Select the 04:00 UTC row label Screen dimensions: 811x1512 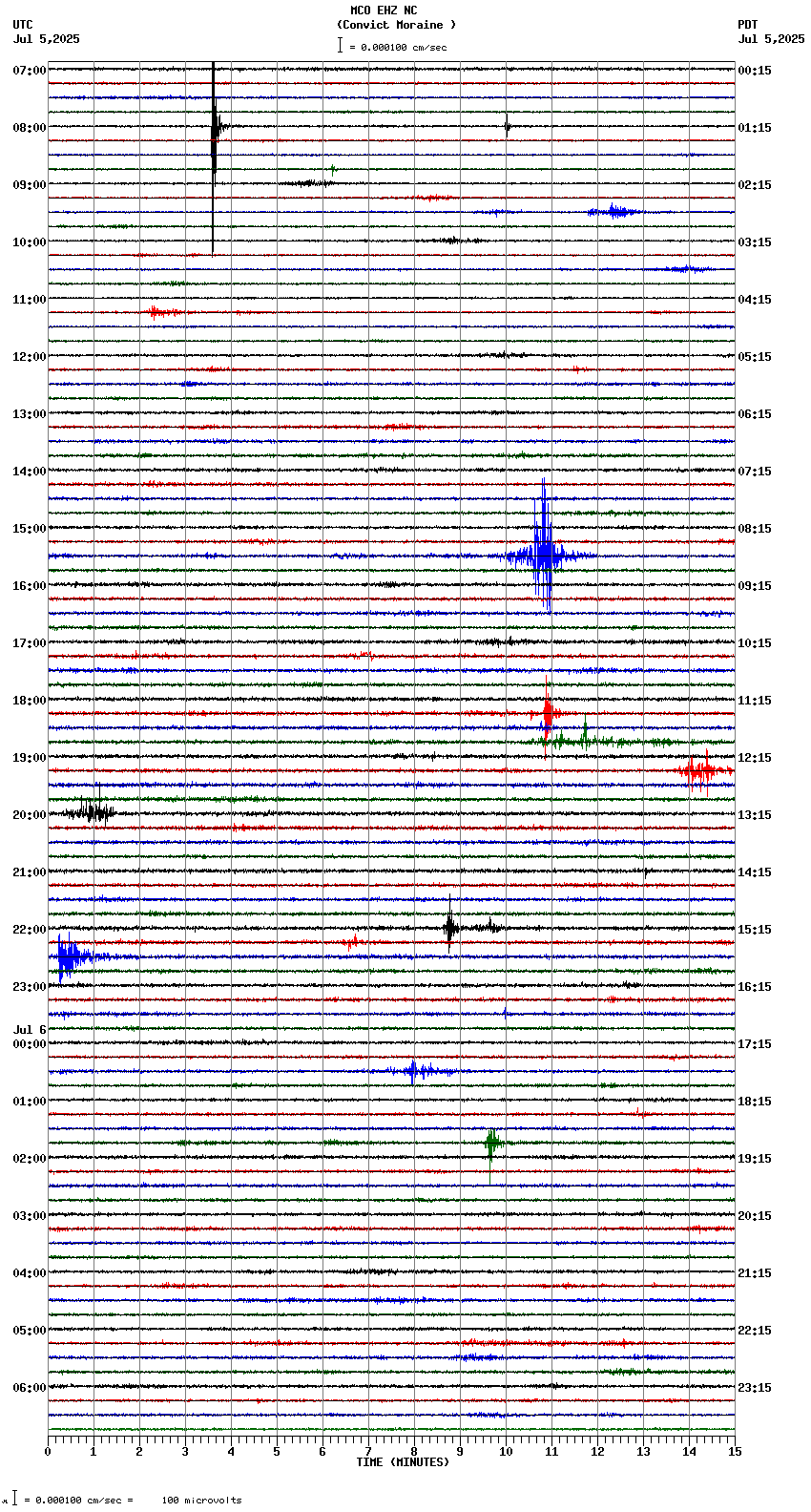click(30, 1273)
